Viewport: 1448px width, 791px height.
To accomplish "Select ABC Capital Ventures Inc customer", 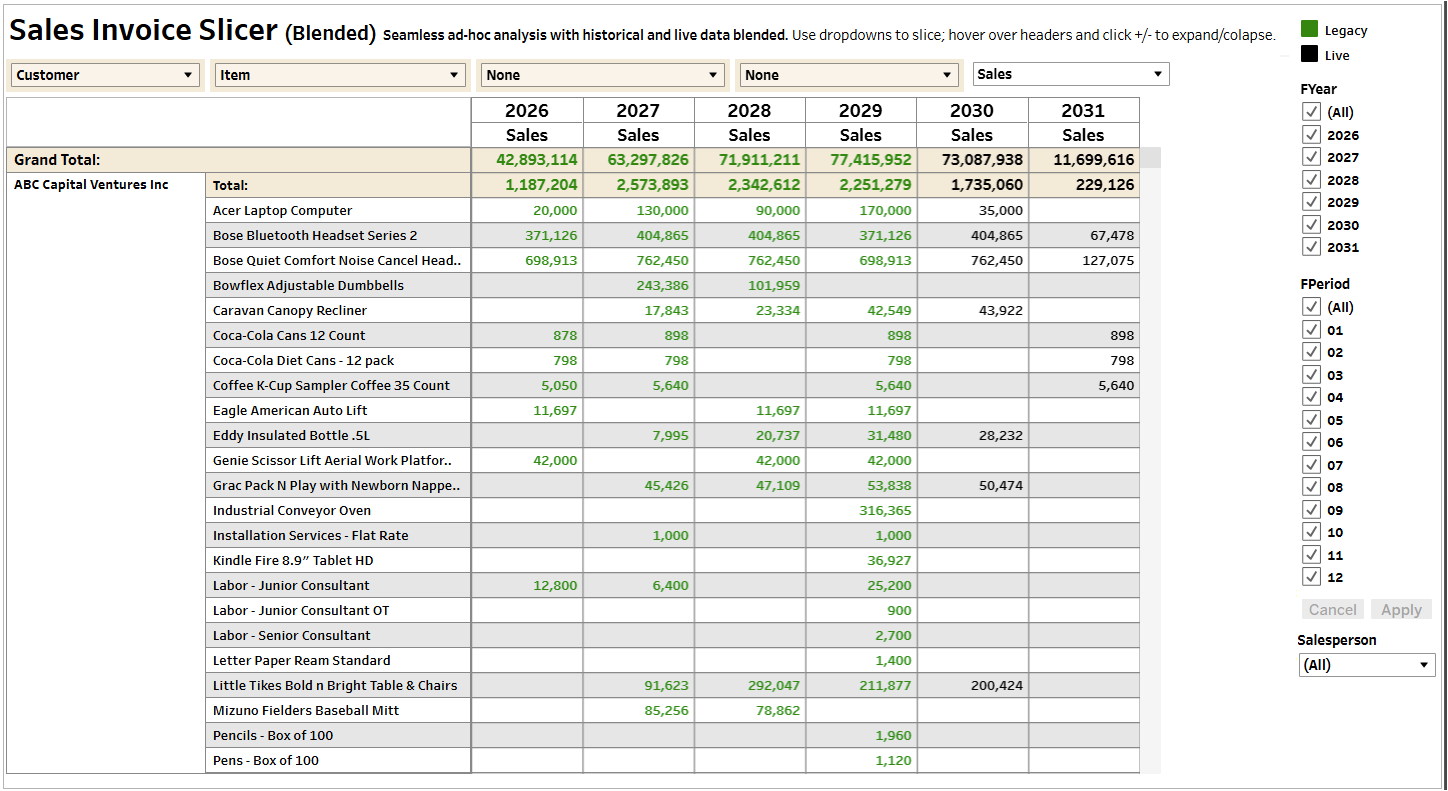I will (x=91, y=185).
